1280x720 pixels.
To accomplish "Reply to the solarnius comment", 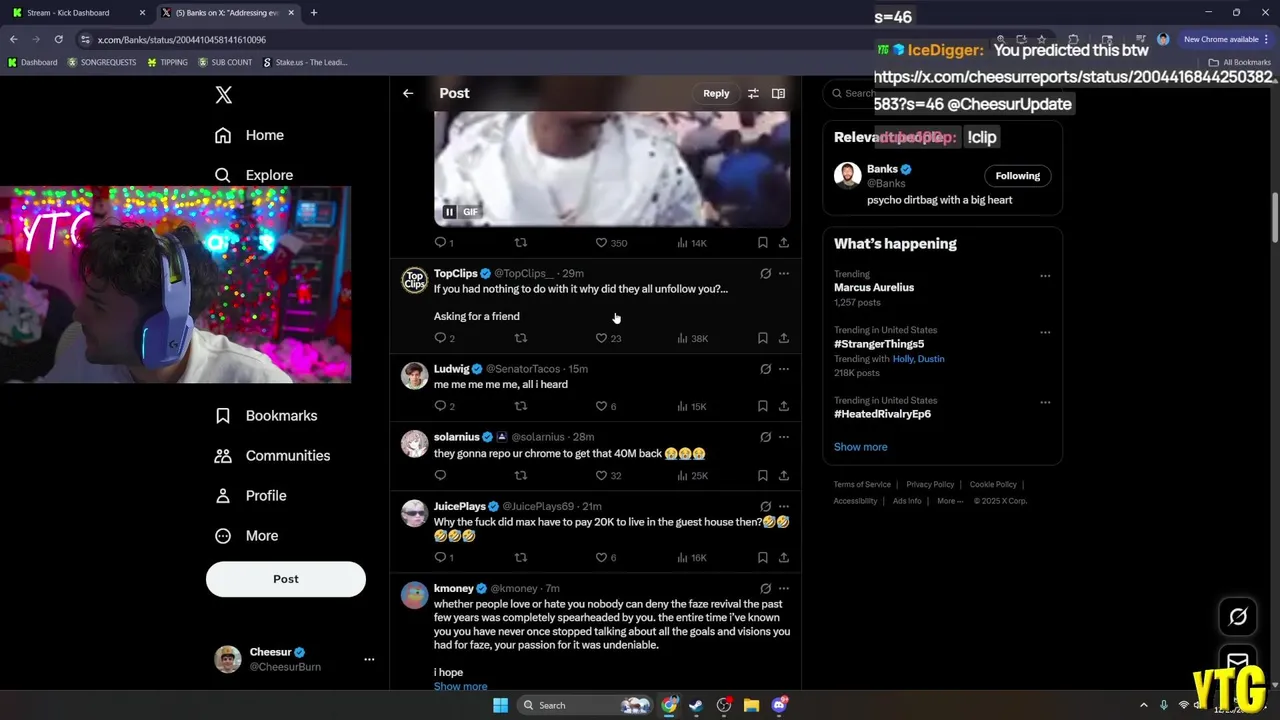I will [440, 475].
